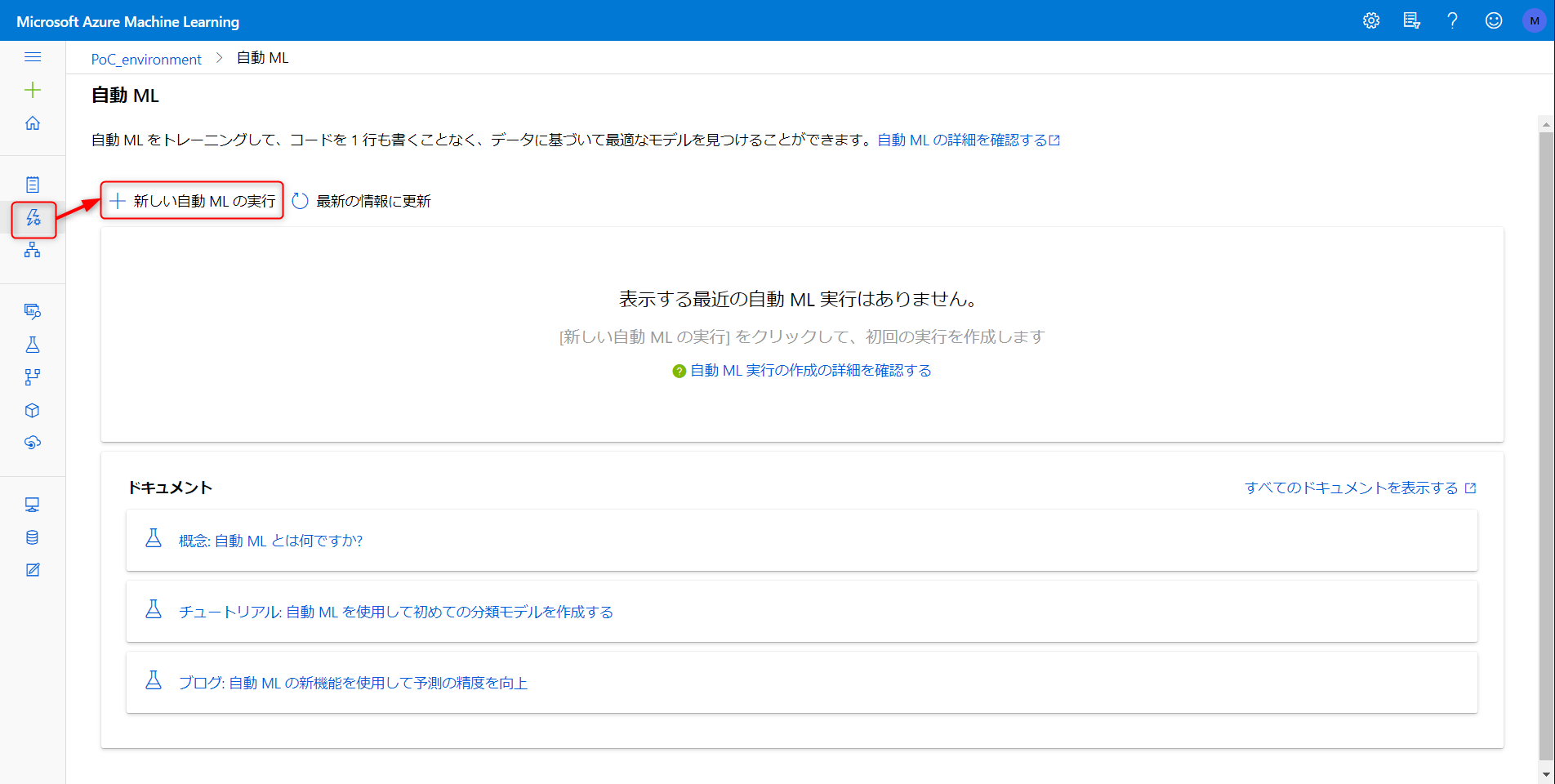
Task: Open the directory and subscription list icon
Action: point(1412,20)
